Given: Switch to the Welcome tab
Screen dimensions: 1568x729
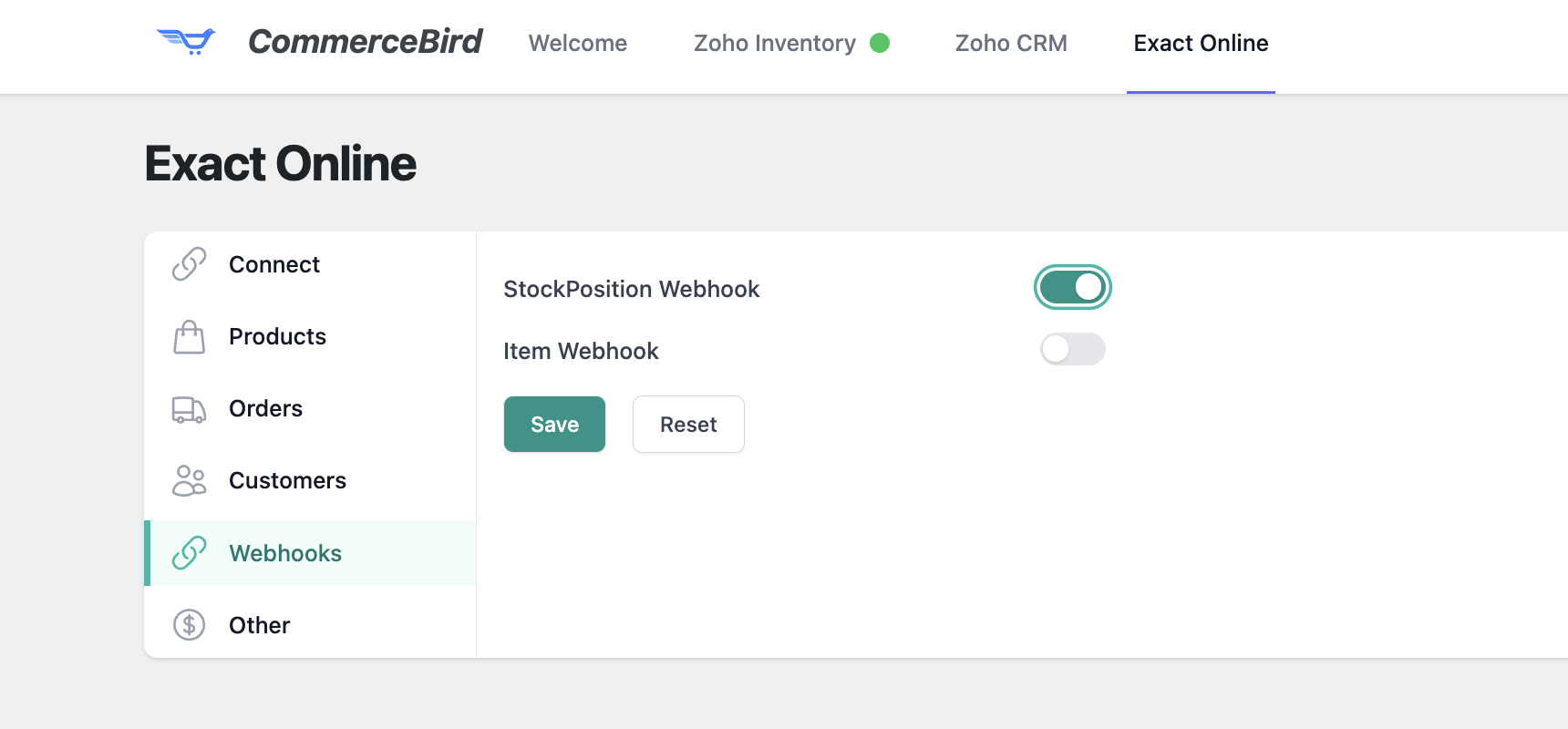Looking at the screenshot, I should coord(578,43).
